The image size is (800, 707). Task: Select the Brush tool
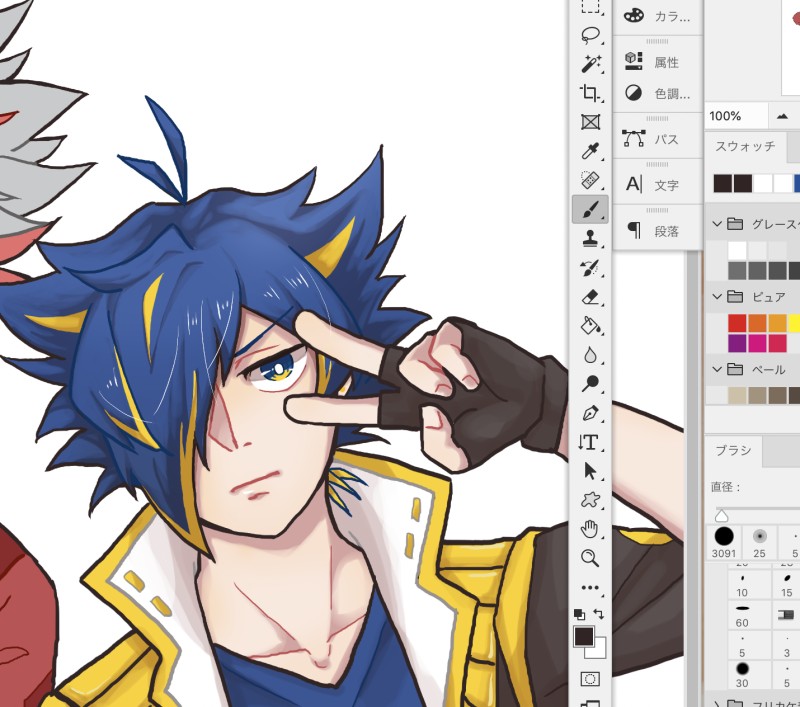[590, 209]
